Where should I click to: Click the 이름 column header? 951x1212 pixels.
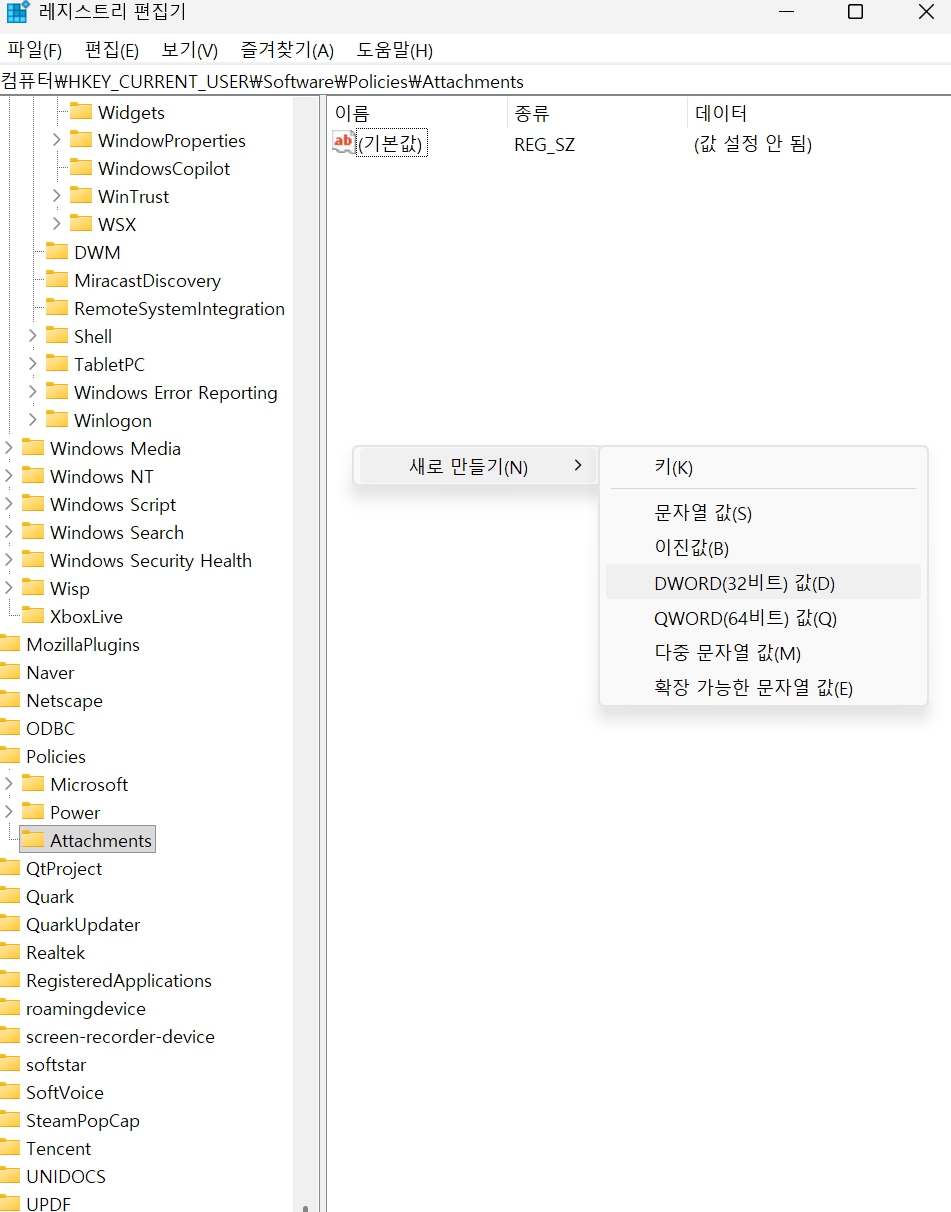(415, 113)
